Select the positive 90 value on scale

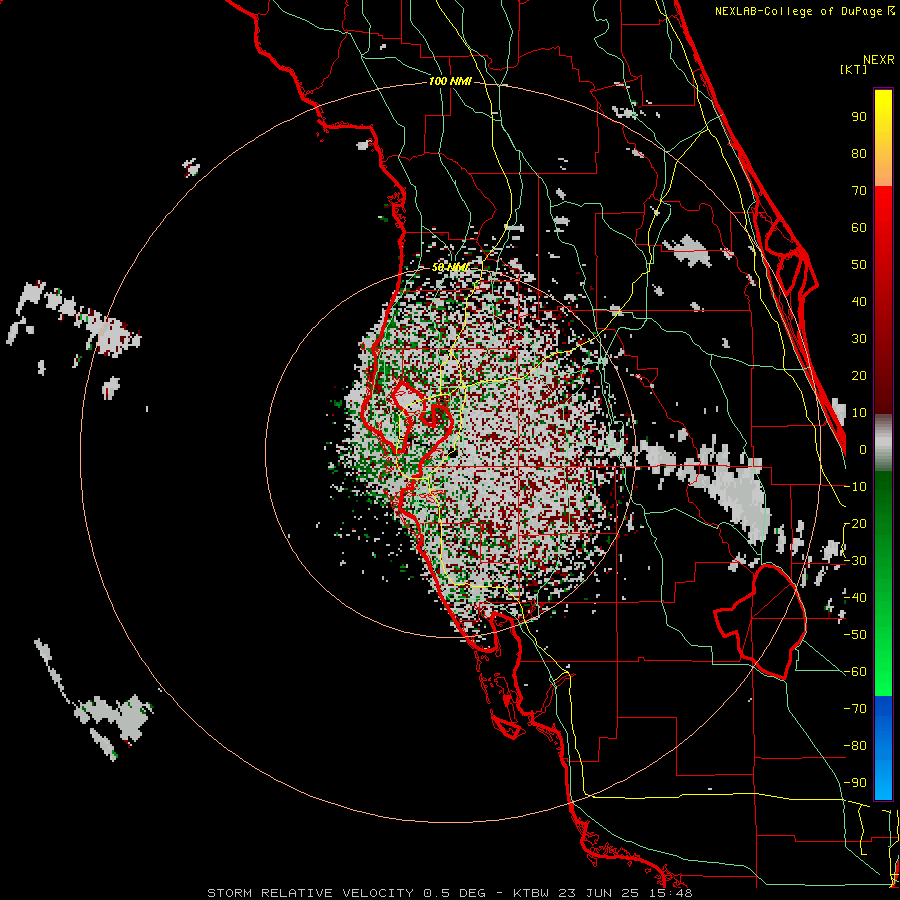(x=859, y=117)
